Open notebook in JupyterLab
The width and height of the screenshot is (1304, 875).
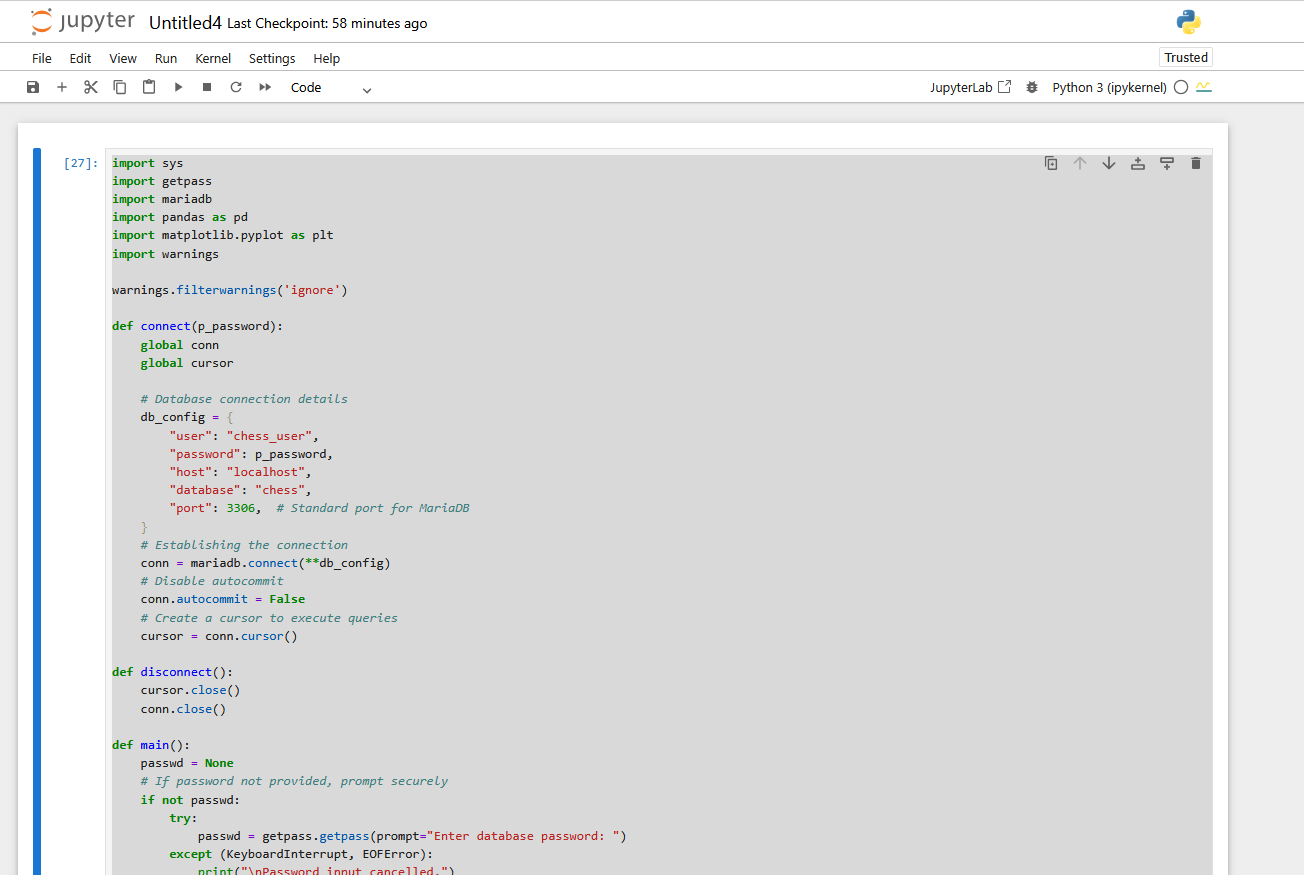(970, 87)
